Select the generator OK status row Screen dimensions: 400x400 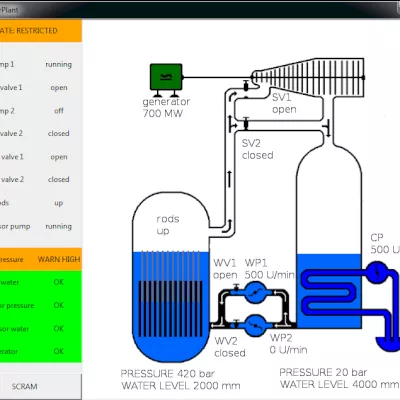(x=41, y=351)
